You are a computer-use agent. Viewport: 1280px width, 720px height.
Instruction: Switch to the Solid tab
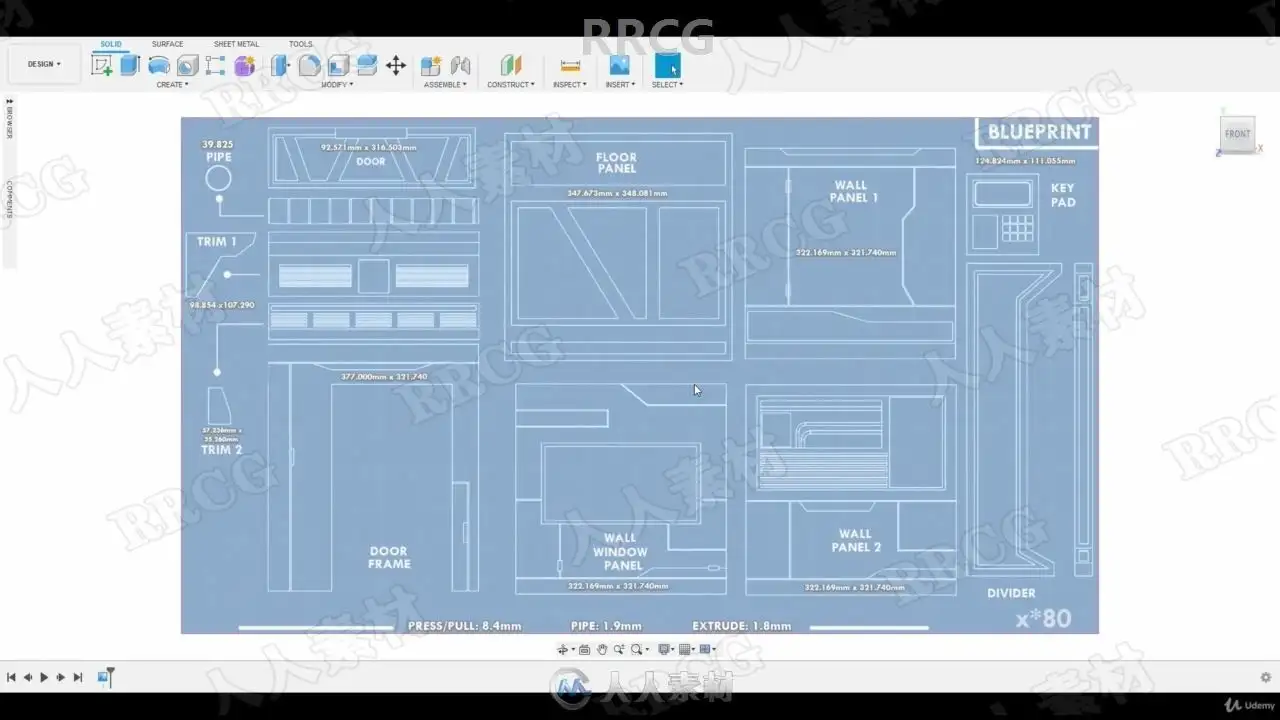(x=111, y=44)
